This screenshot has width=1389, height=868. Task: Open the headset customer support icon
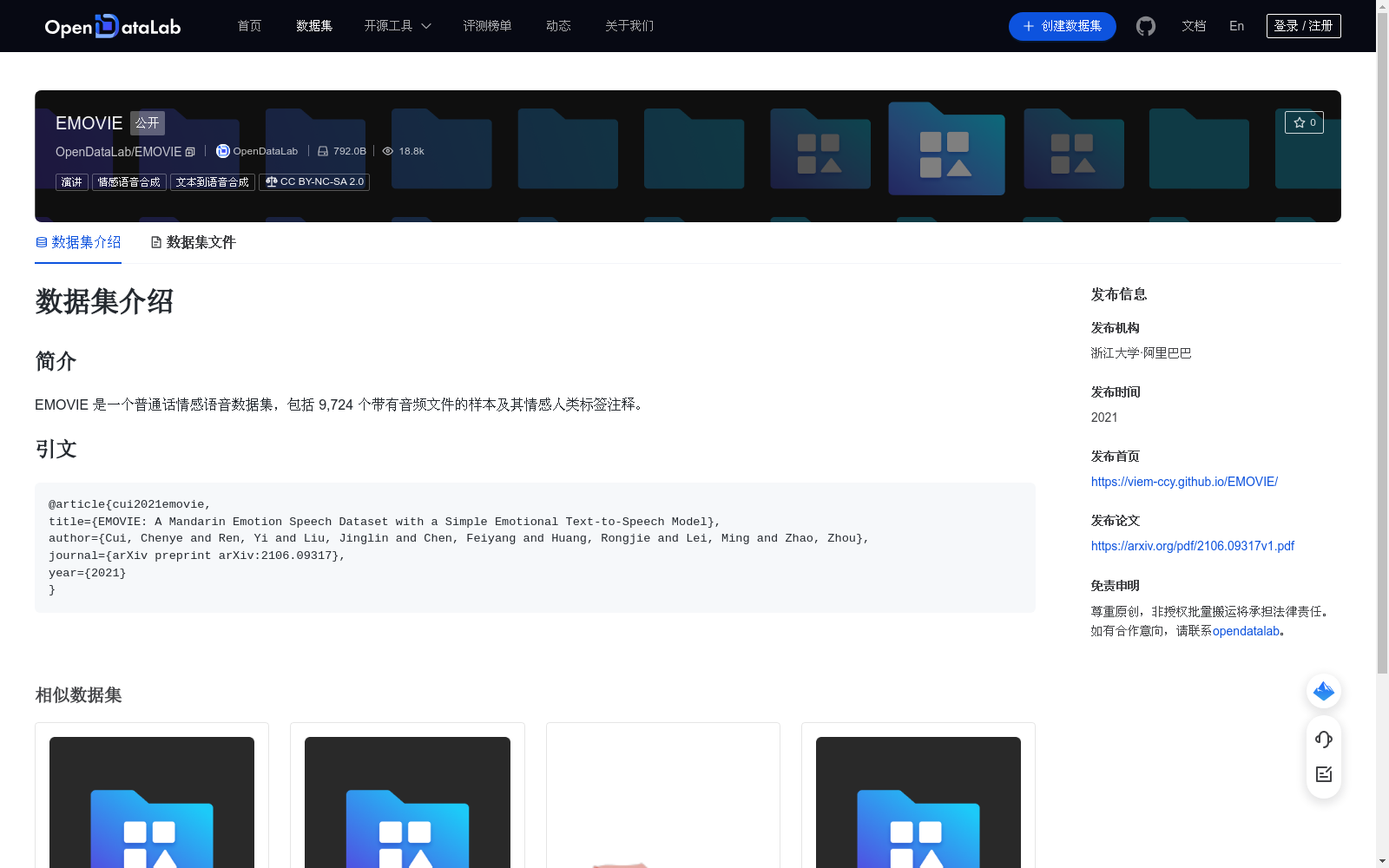coord(1324,740)
